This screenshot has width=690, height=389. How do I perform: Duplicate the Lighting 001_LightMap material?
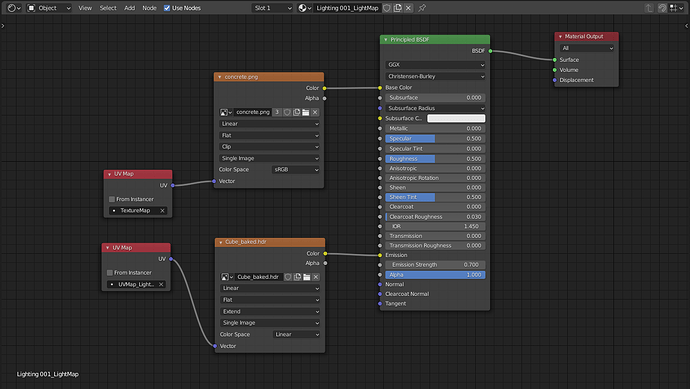398,8
